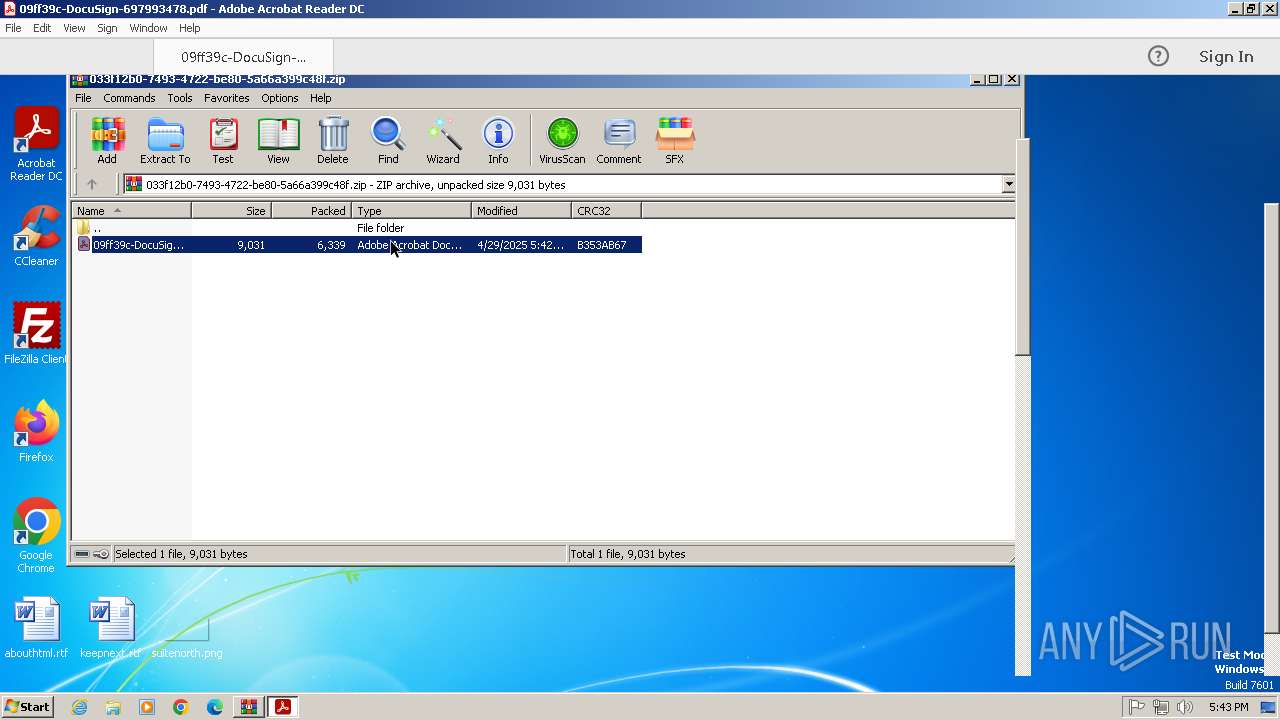Open WinRAR Tools menu
The width and height of the screenshot is (1280, 720).
pyautogui.click(x=180, y=98)
